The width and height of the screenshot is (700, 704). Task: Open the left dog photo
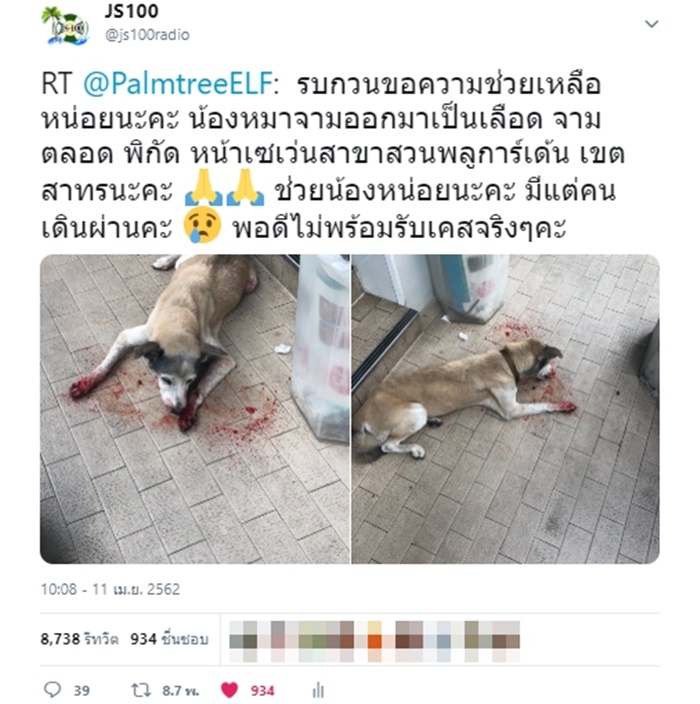tap(195, 409)
